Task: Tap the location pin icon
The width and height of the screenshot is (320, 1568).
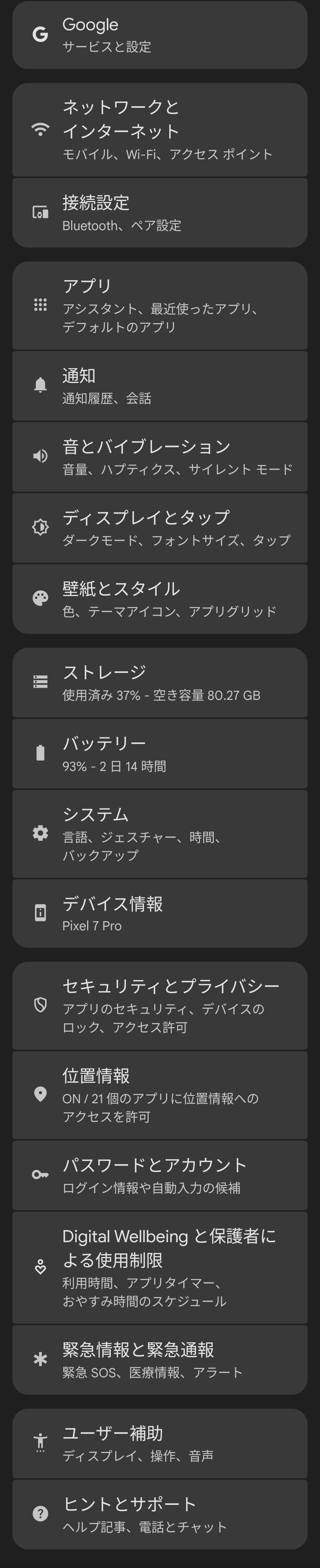Action: click(40, 1094)
